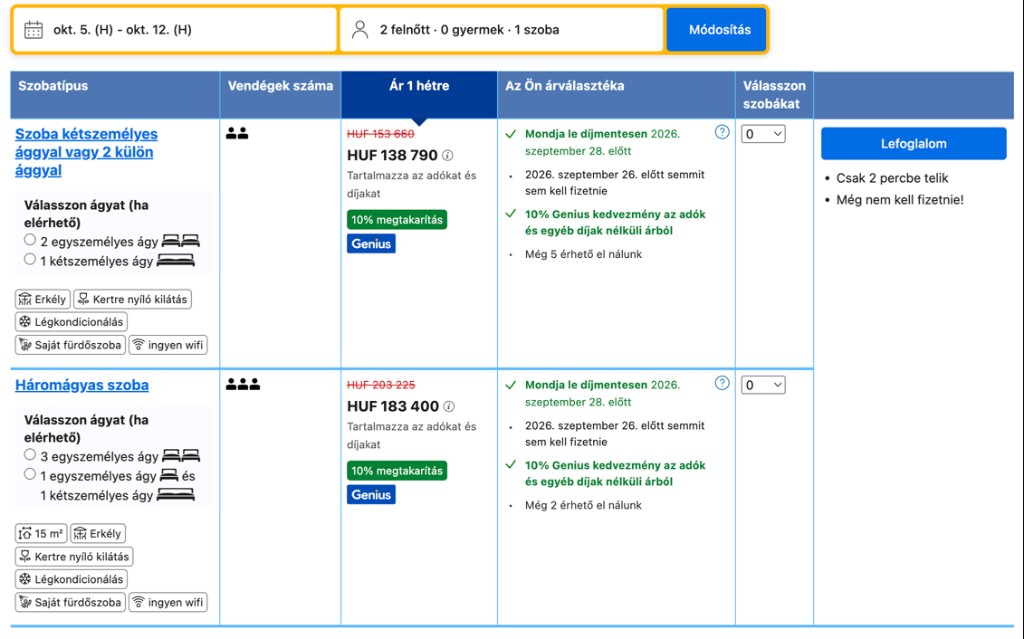Click Kertre nyíló kilátás tag in double room row
Viewport: 1024px width, 639px height.
[133, 299]
